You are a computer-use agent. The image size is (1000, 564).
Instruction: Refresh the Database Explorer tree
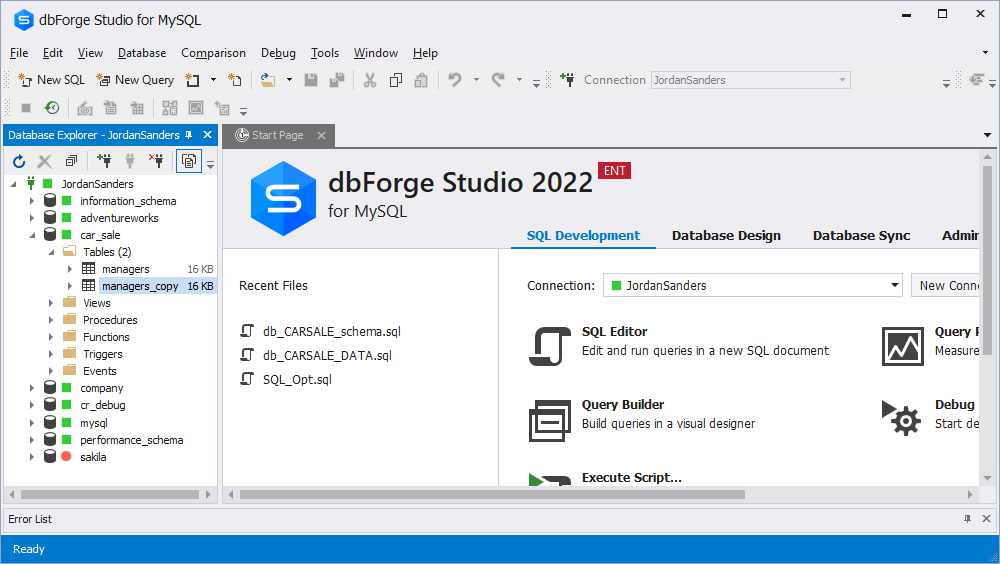19,161
